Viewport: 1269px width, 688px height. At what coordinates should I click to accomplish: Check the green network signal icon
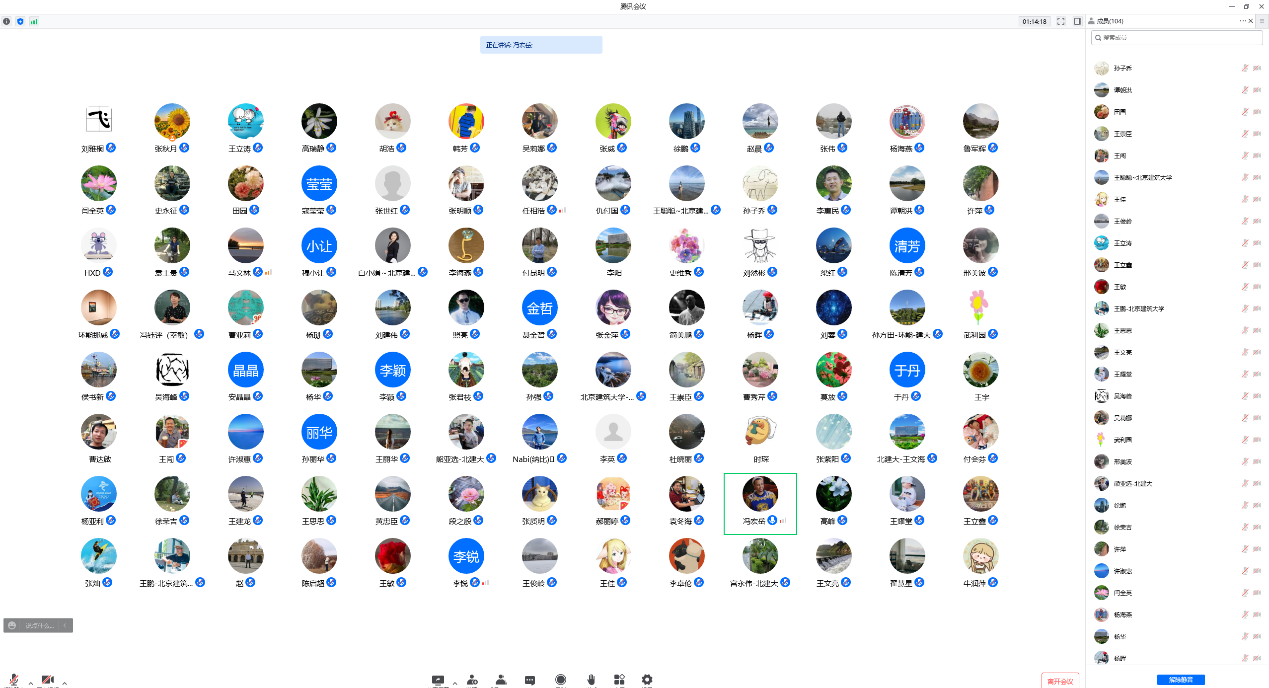pyautogui.click(x=34, y=21)
